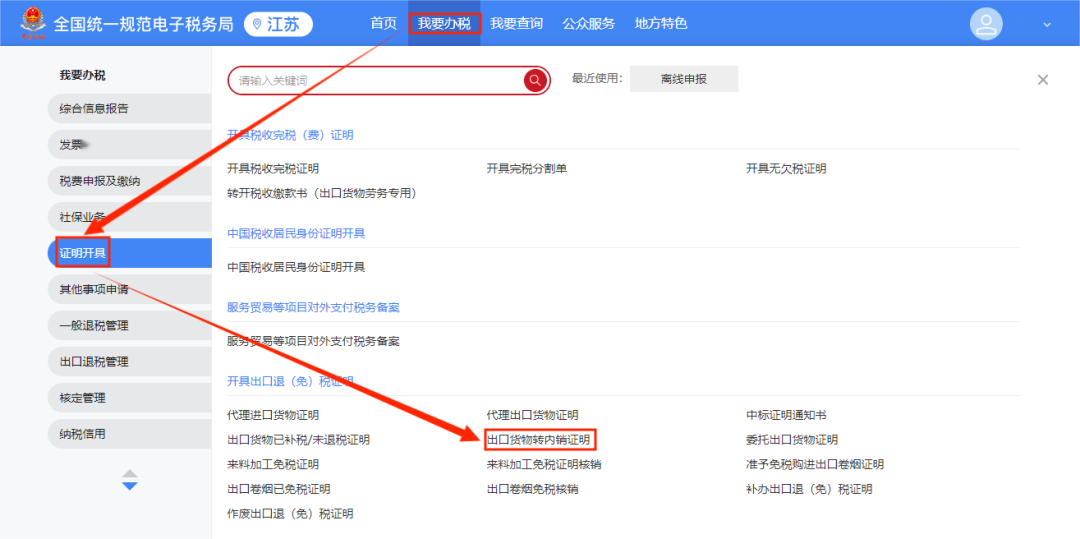Image resolution: width=1080 pixels, height=539 pixels.
Task: Close the menu panel with X icon
Action: pos(1042,80)
